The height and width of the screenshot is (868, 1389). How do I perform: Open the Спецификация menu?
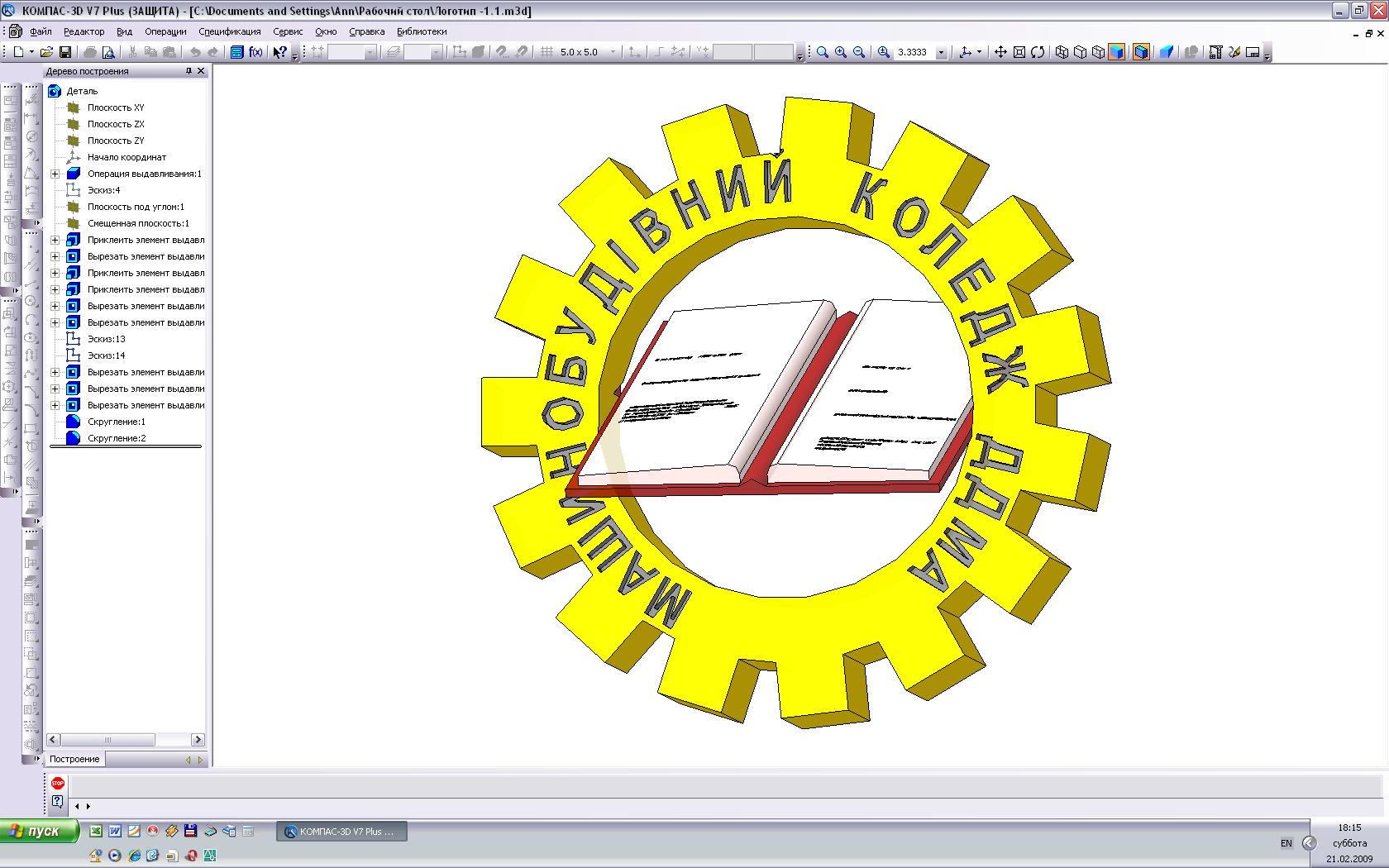230,31
